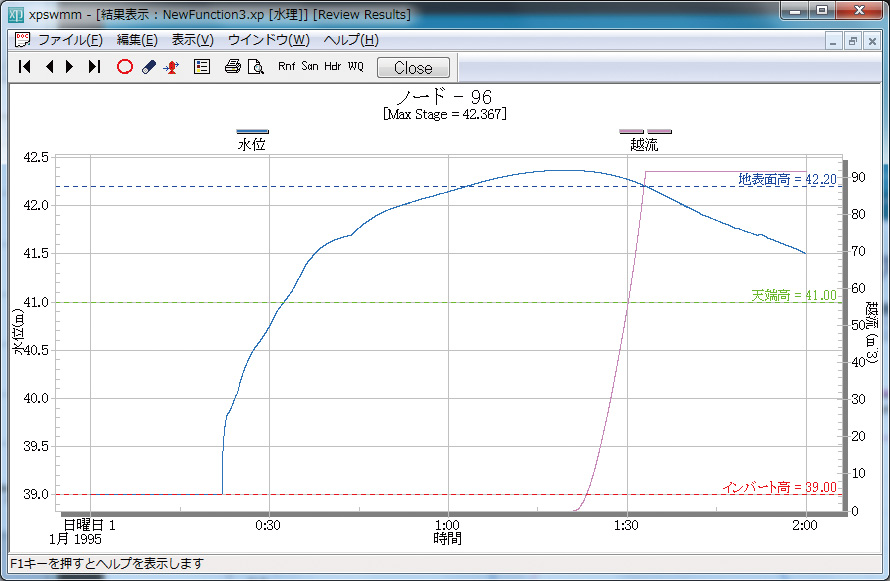Show WQ water quality results
The width and height of the screenshot is (890, 581).
click(x=356, y=67)
